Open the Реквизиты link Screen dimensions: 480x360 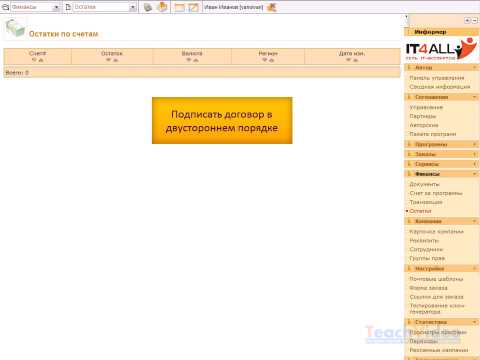[424, 241]
